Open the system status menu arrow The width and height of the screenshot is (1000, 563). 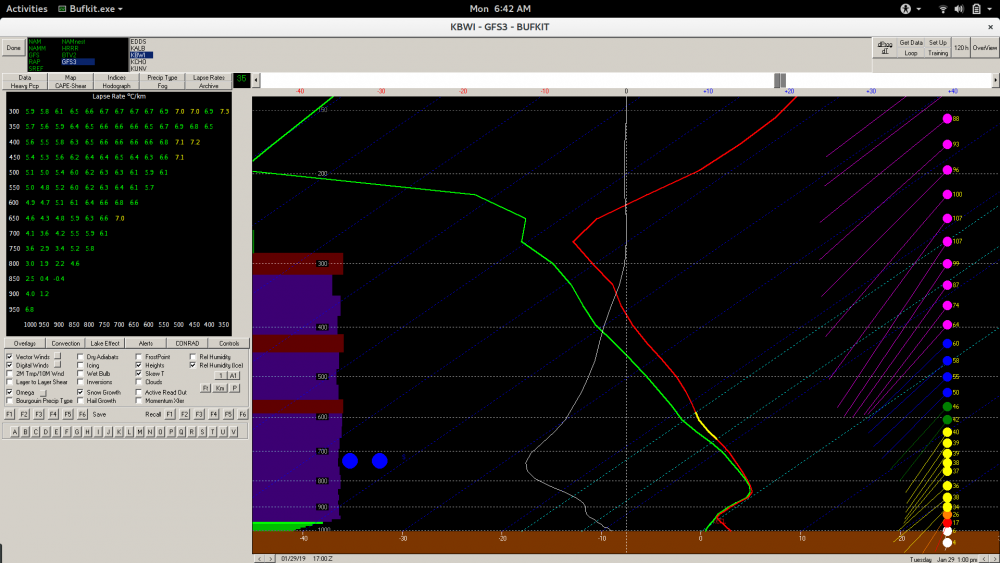pyautogui.click(x=990, y=9)
